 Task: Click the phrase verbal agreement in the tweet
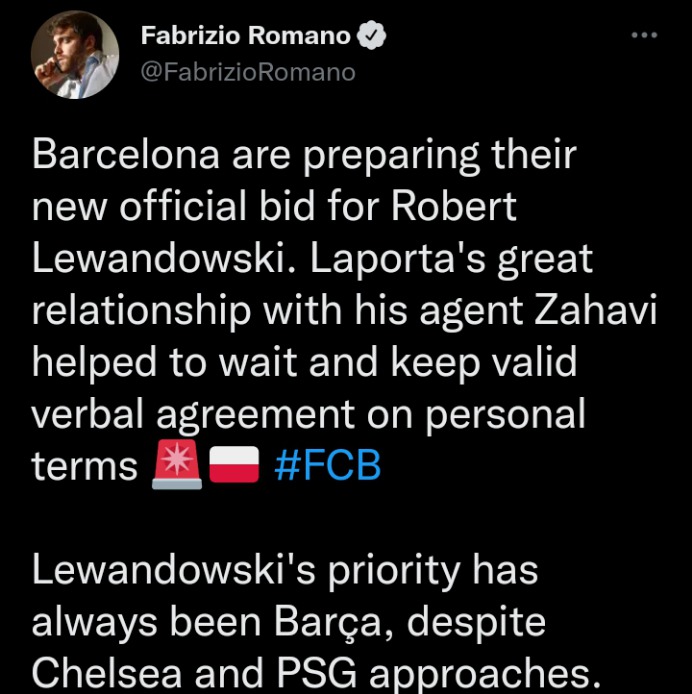point(193,415)
